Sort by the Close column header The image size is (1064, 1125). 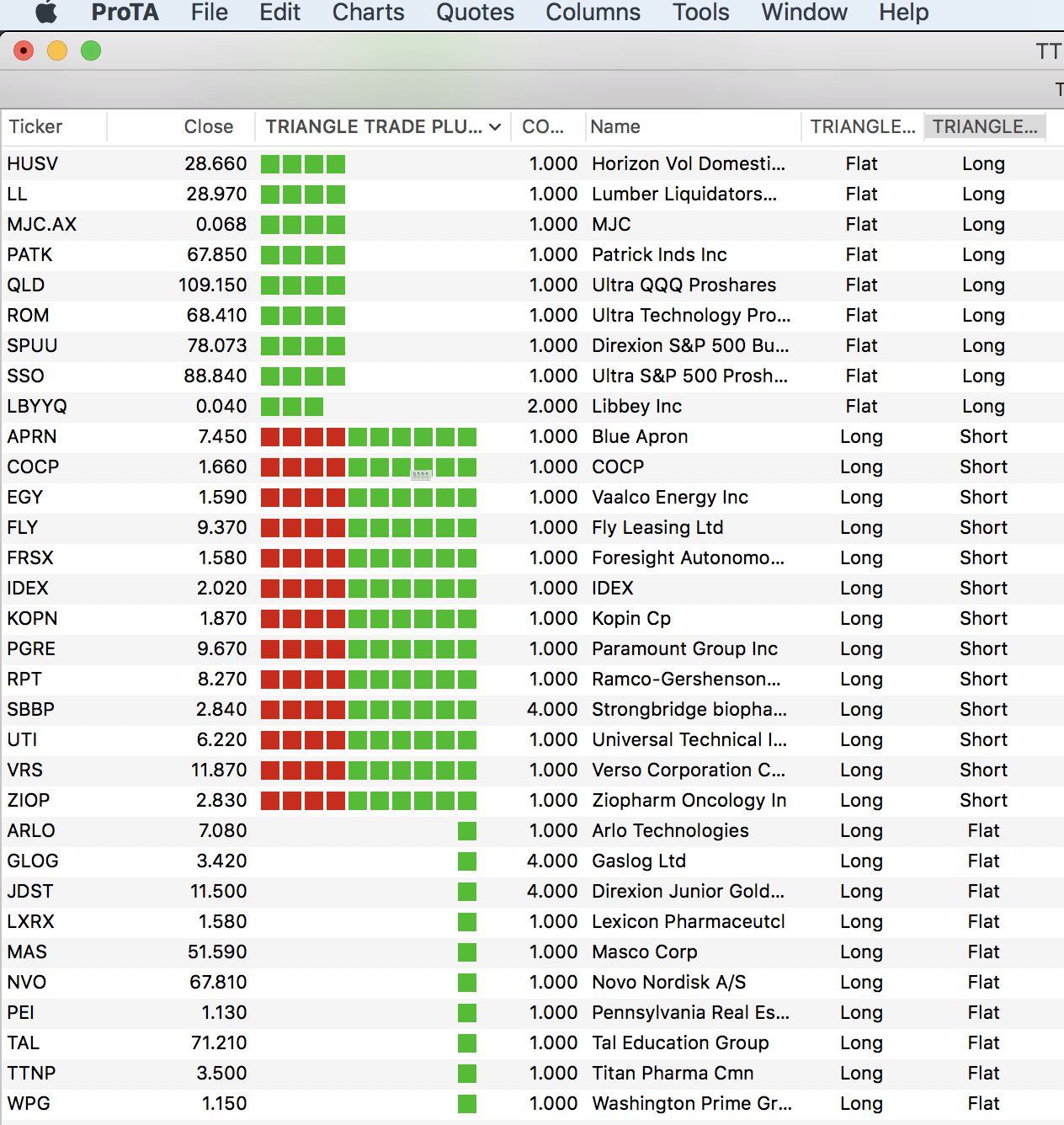208,127
